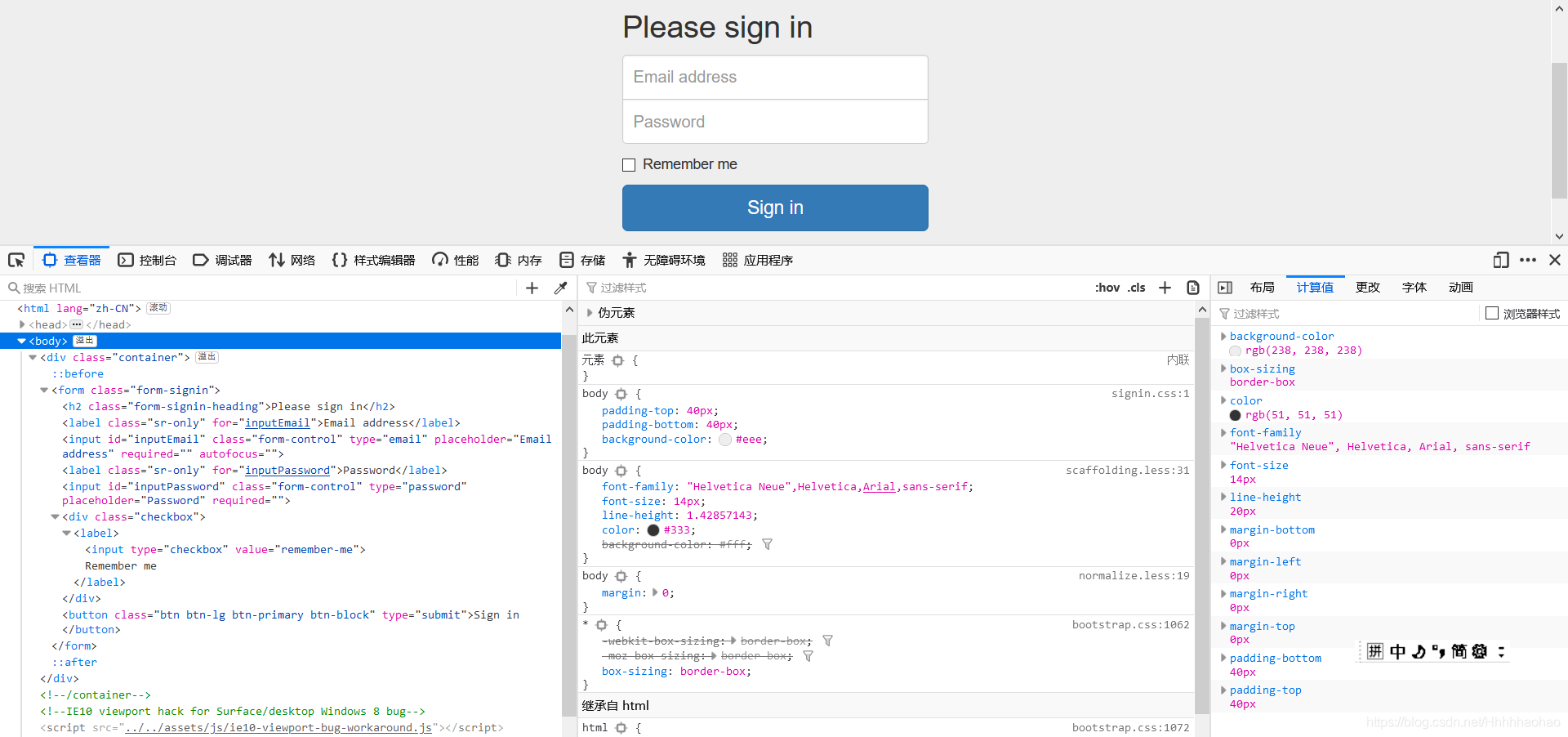Image resolution: width=1568 pixels, height=737 pixels.
Task: Open the Storage tab
Action: 582,260
